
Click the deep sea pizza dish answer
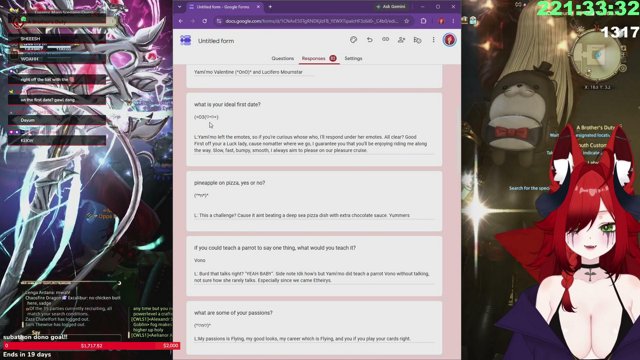tap(302, 215)
